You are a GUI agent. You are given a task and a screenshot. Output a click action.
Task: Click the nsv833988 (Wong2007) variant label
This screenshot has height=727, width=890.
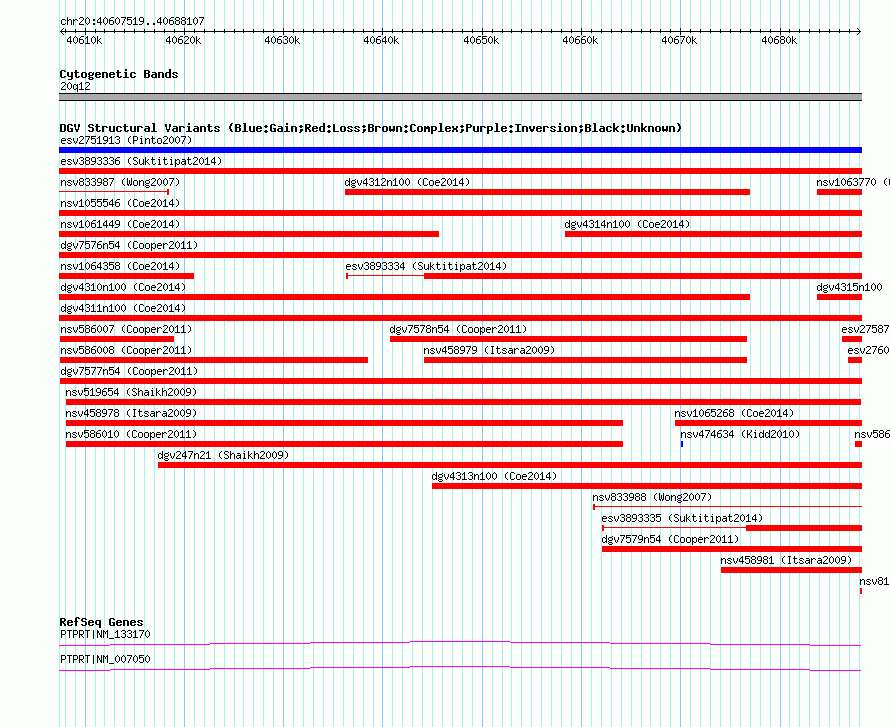pos(652,497)
